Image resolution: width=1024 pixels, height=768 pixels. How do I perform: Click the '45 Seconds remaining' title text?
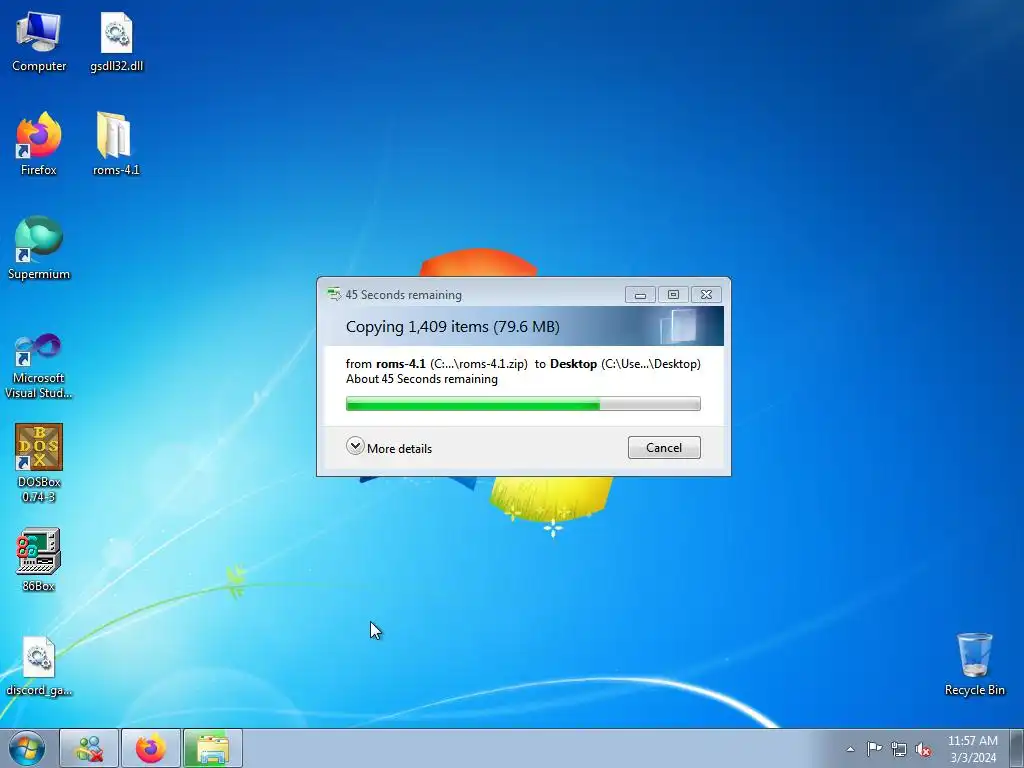(x=404, y=295)
